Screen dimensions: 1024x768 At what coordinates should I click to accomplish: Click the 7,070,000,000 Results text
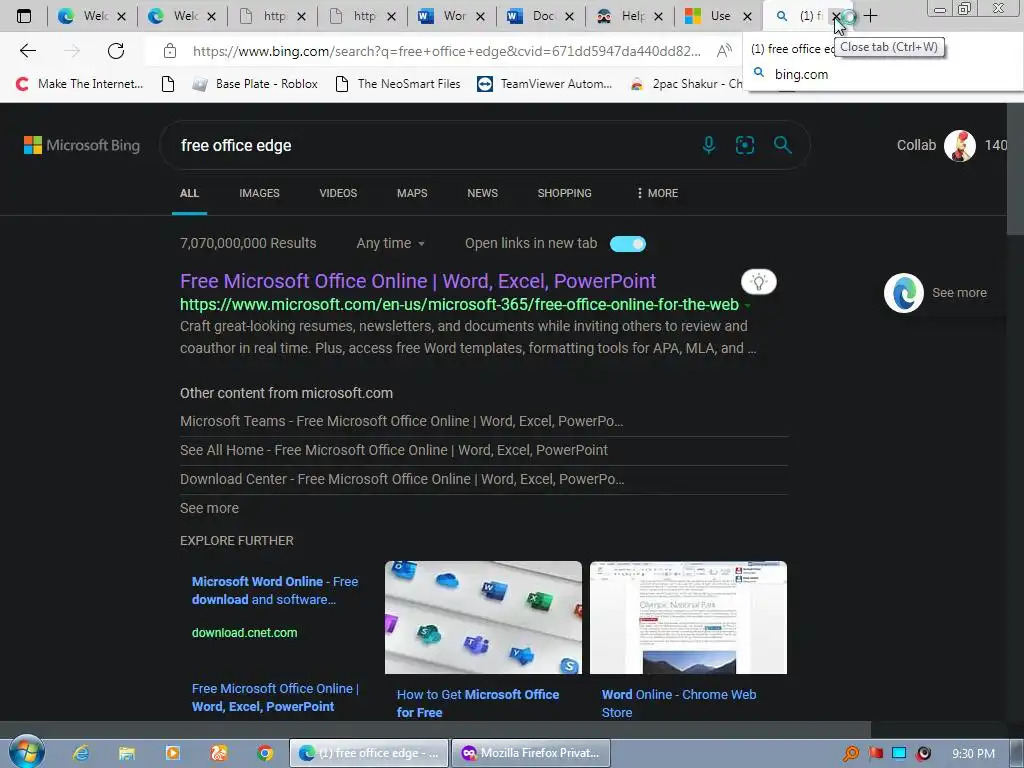248,243
